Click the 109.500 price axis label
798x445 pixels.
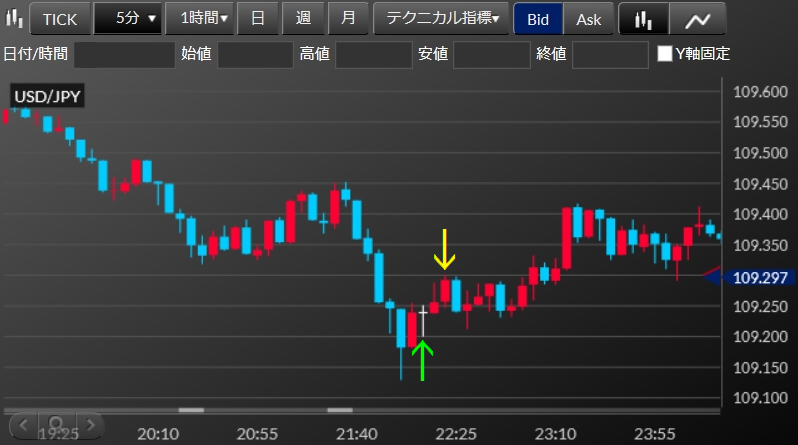760,153
